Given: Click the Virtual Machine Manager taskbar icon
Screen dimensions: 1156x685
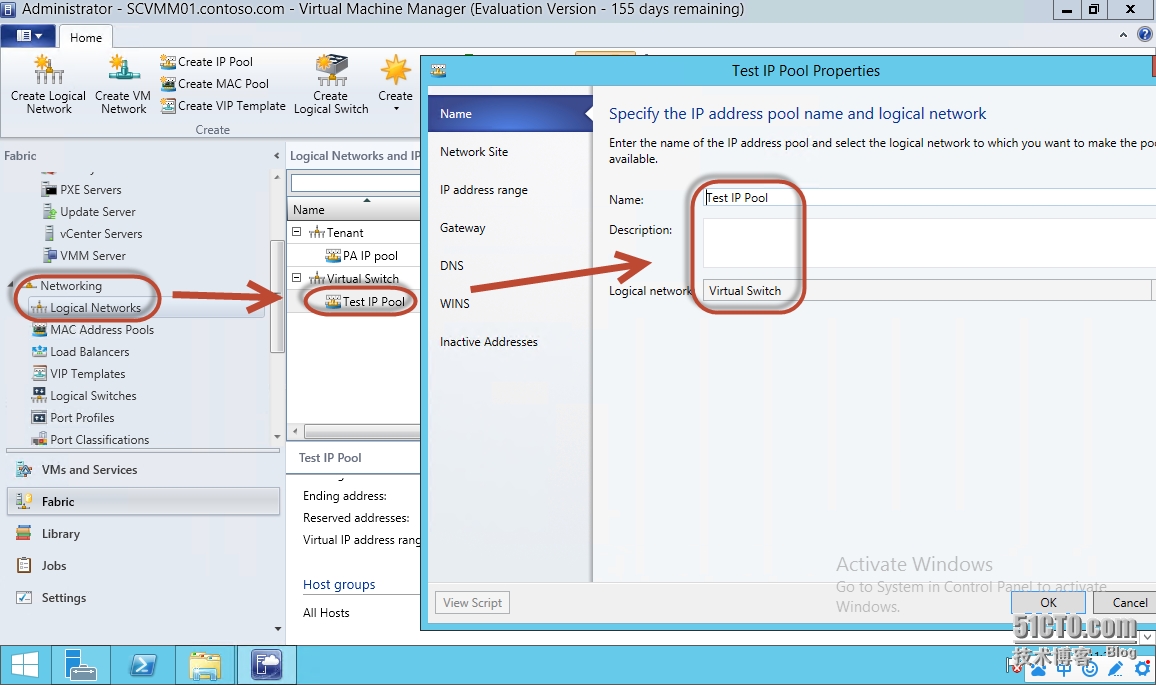Looking at the screenshot, I should [266, 665].
